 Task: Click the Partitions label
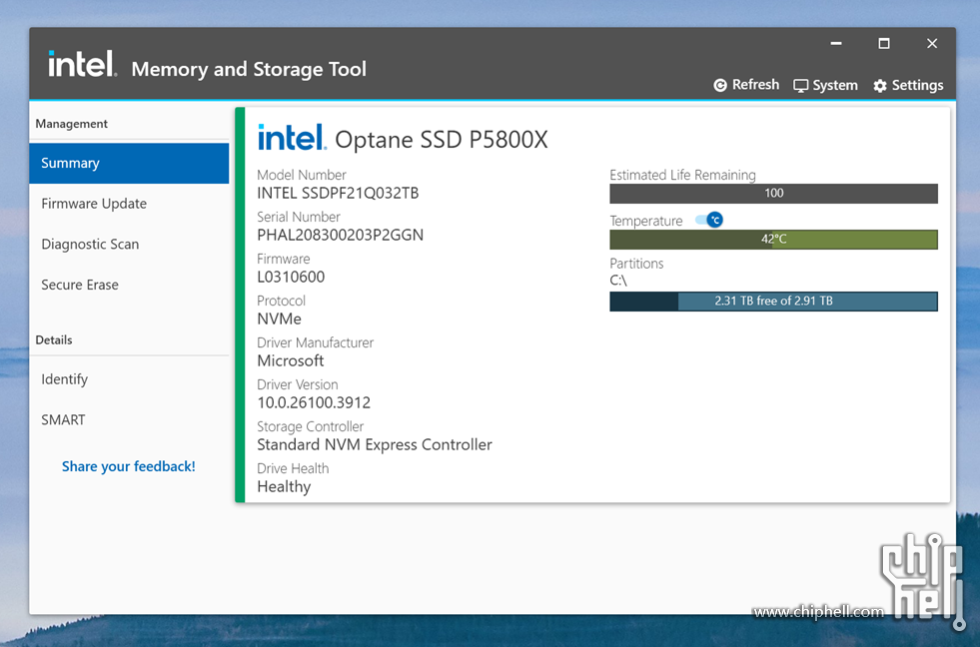(636, 263)
